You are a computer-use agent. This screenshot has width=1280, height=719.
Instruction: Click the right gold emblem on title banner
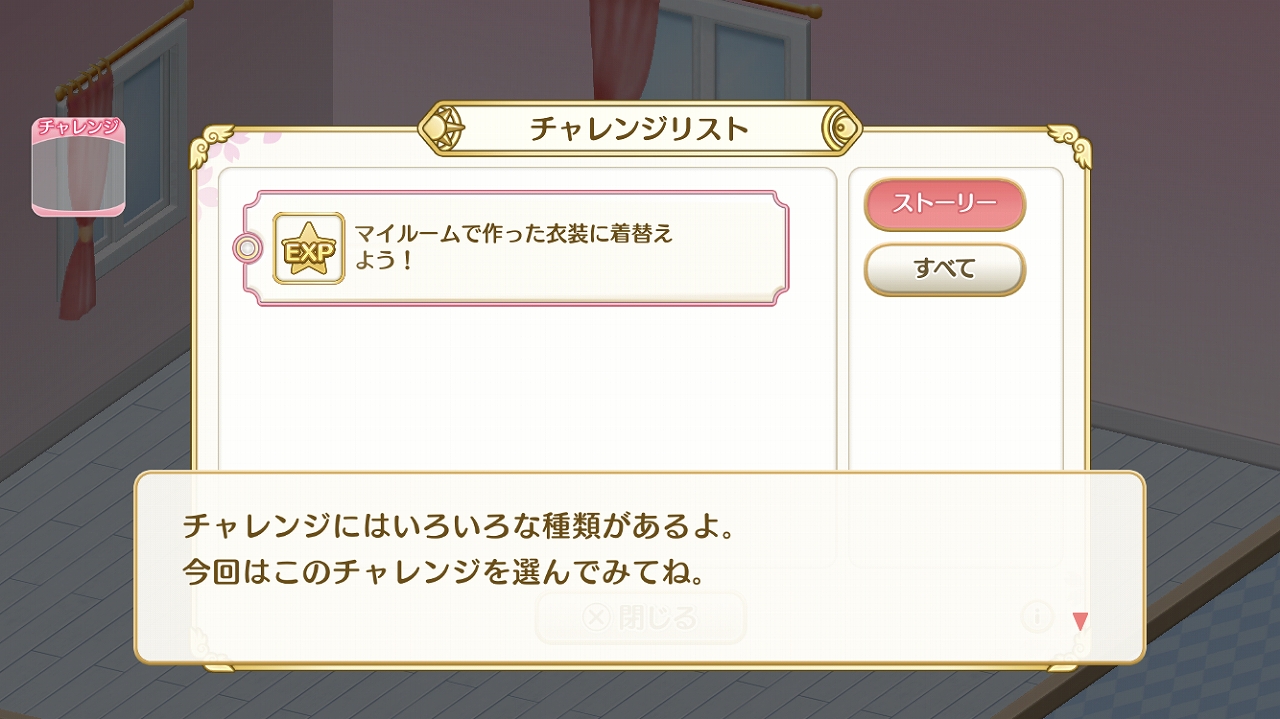click(838, 128)
